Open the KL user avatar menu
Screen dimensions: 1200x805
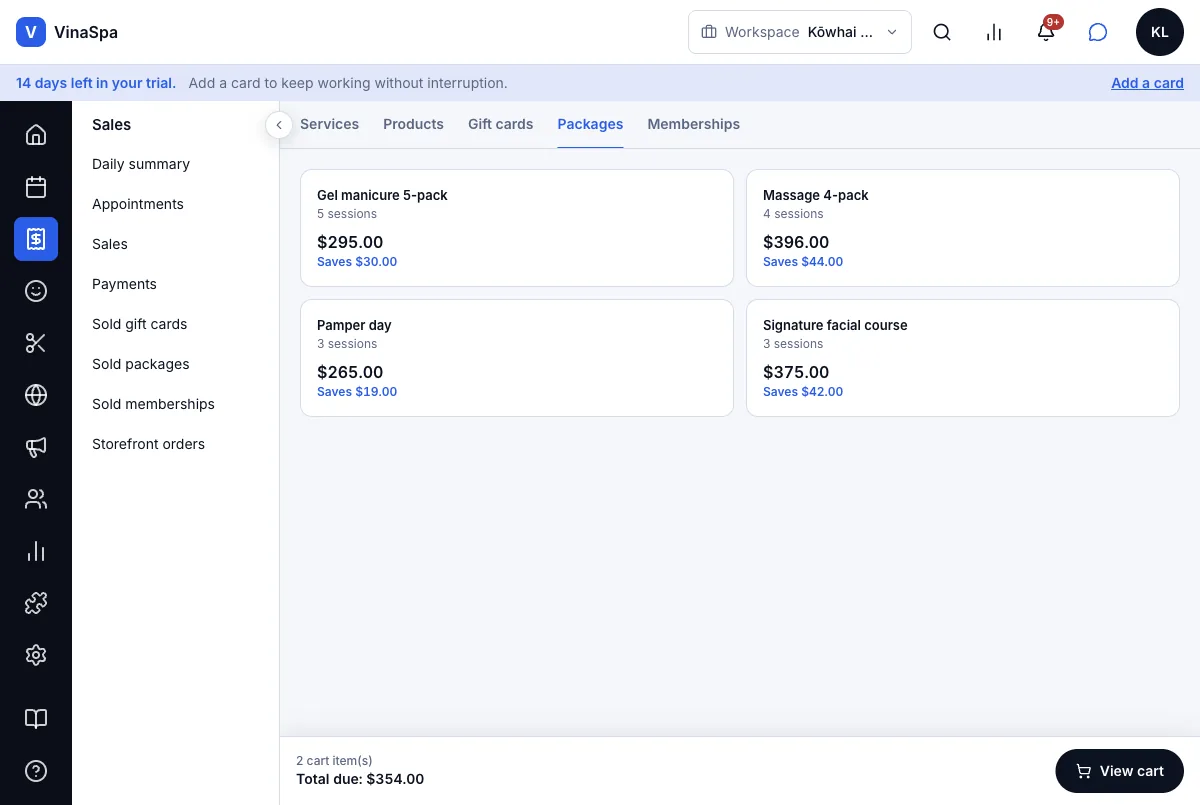point(1160,32)
